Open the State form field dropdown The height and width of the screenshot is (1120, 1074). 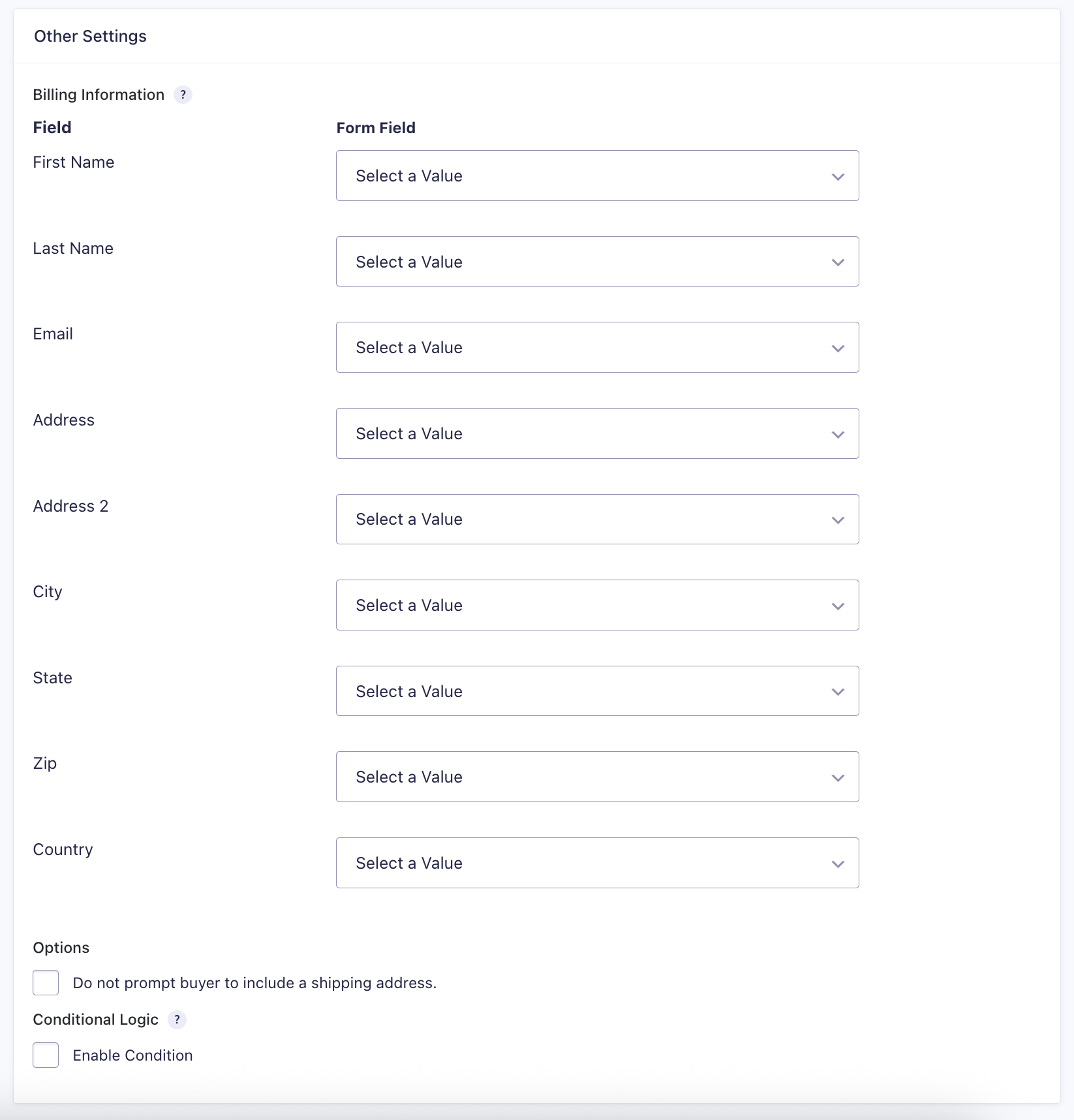[596, 691]
